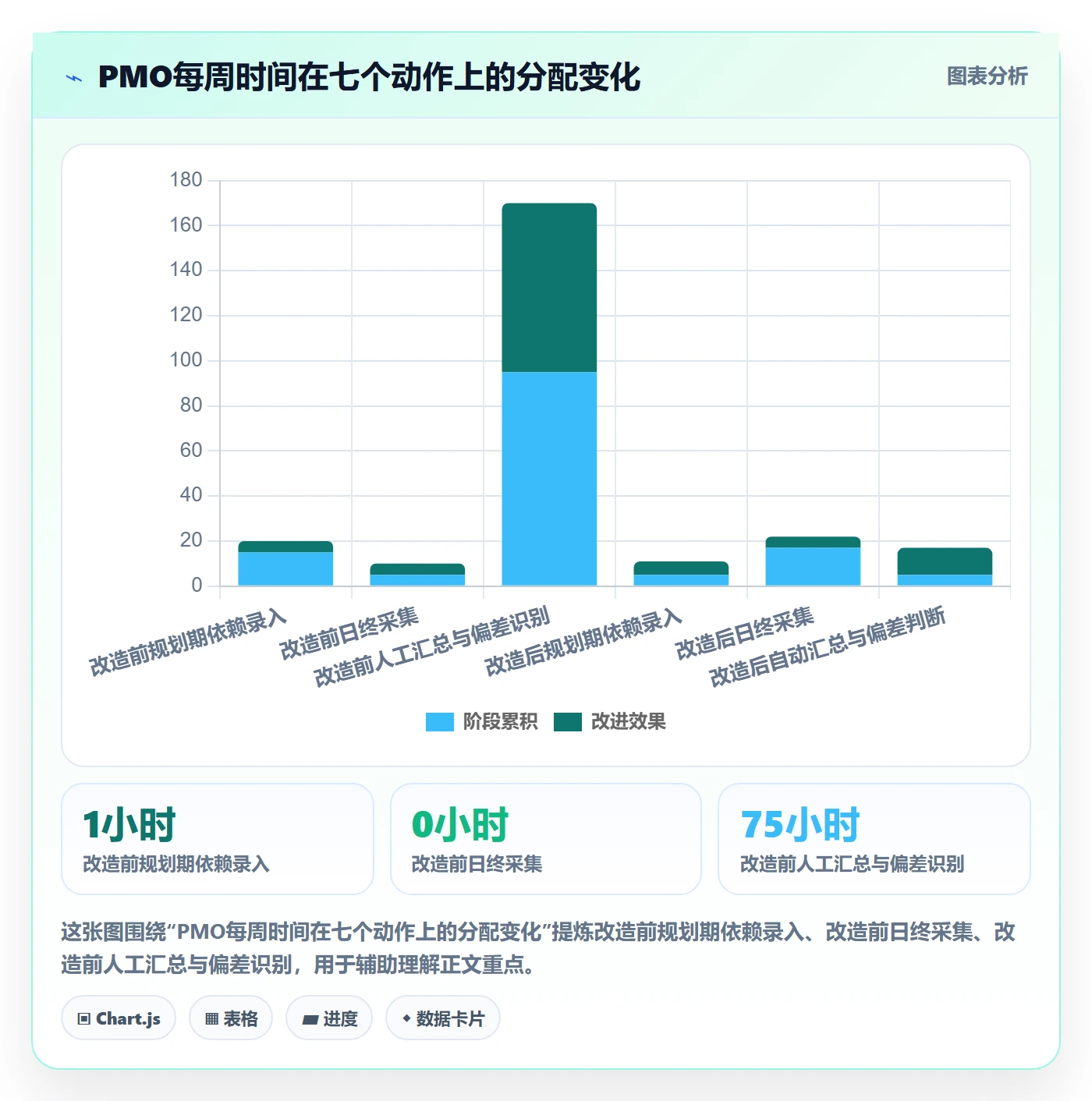Click the y-axis value 180
This screenshot has height=1101, width=1092.
[x=186, y=180]
